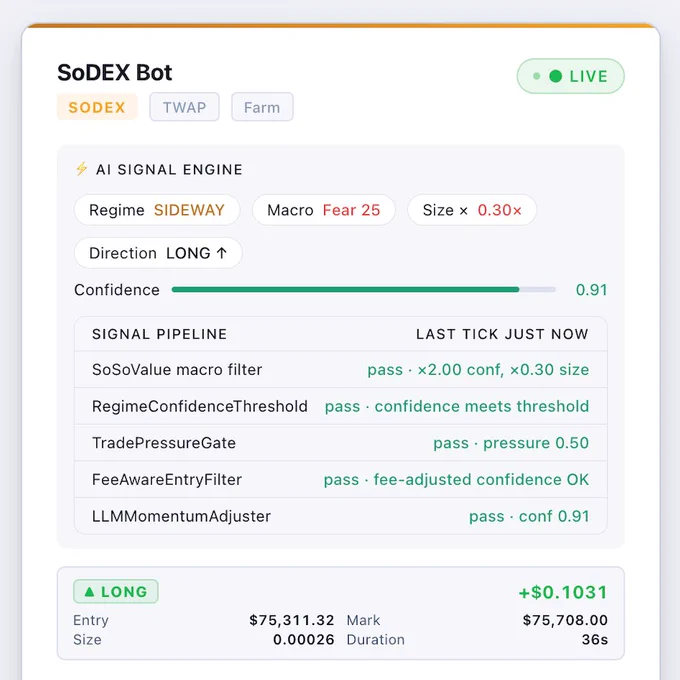Click the LIVE status badge
Screen dimensions: 680x680
pyautogui.click(x=570, y=76)
